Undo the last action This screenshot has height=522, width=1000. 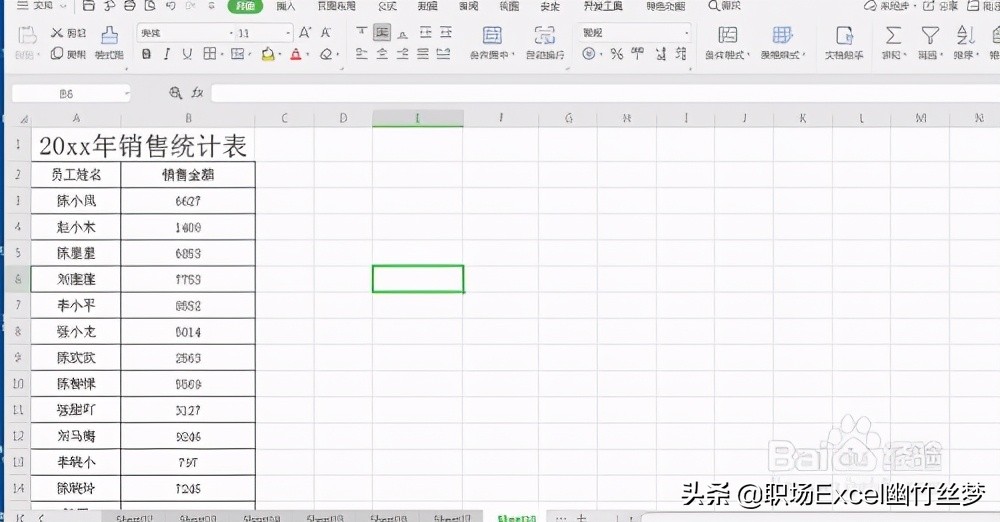click(170, 6)
